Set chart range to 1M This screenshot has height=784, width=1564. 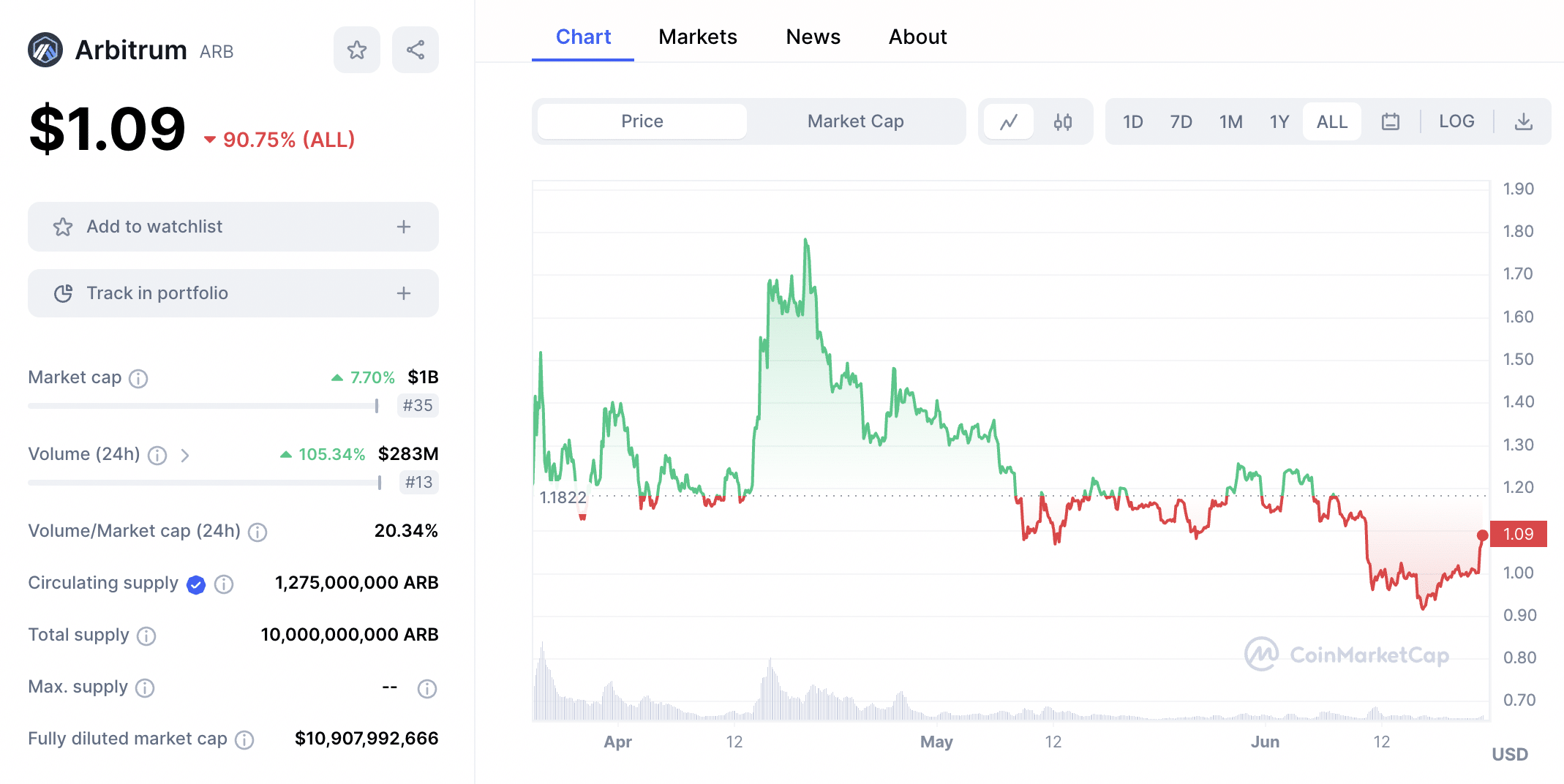point(1230,121)
